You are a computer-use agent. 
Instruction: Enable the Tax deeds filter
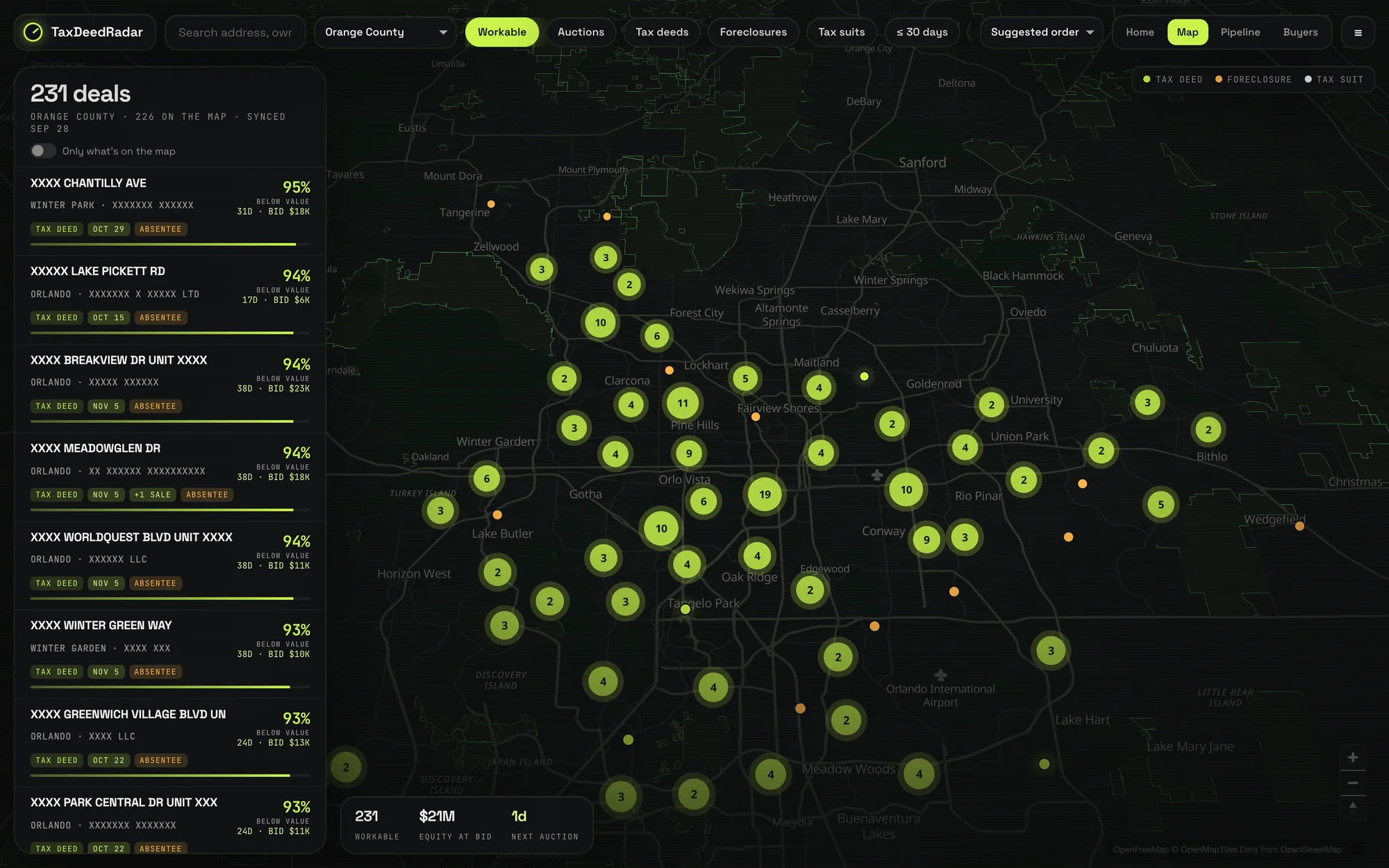click(662, 32)
